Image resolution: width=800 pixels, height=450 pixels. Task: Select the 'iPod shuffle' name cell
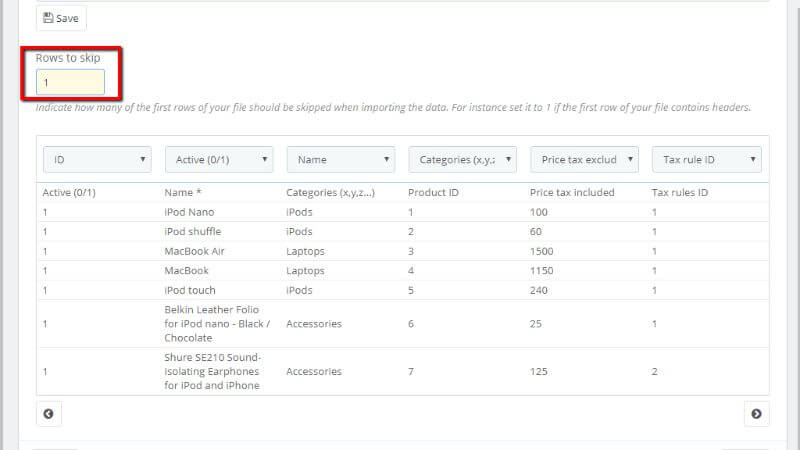coord(193,232)
